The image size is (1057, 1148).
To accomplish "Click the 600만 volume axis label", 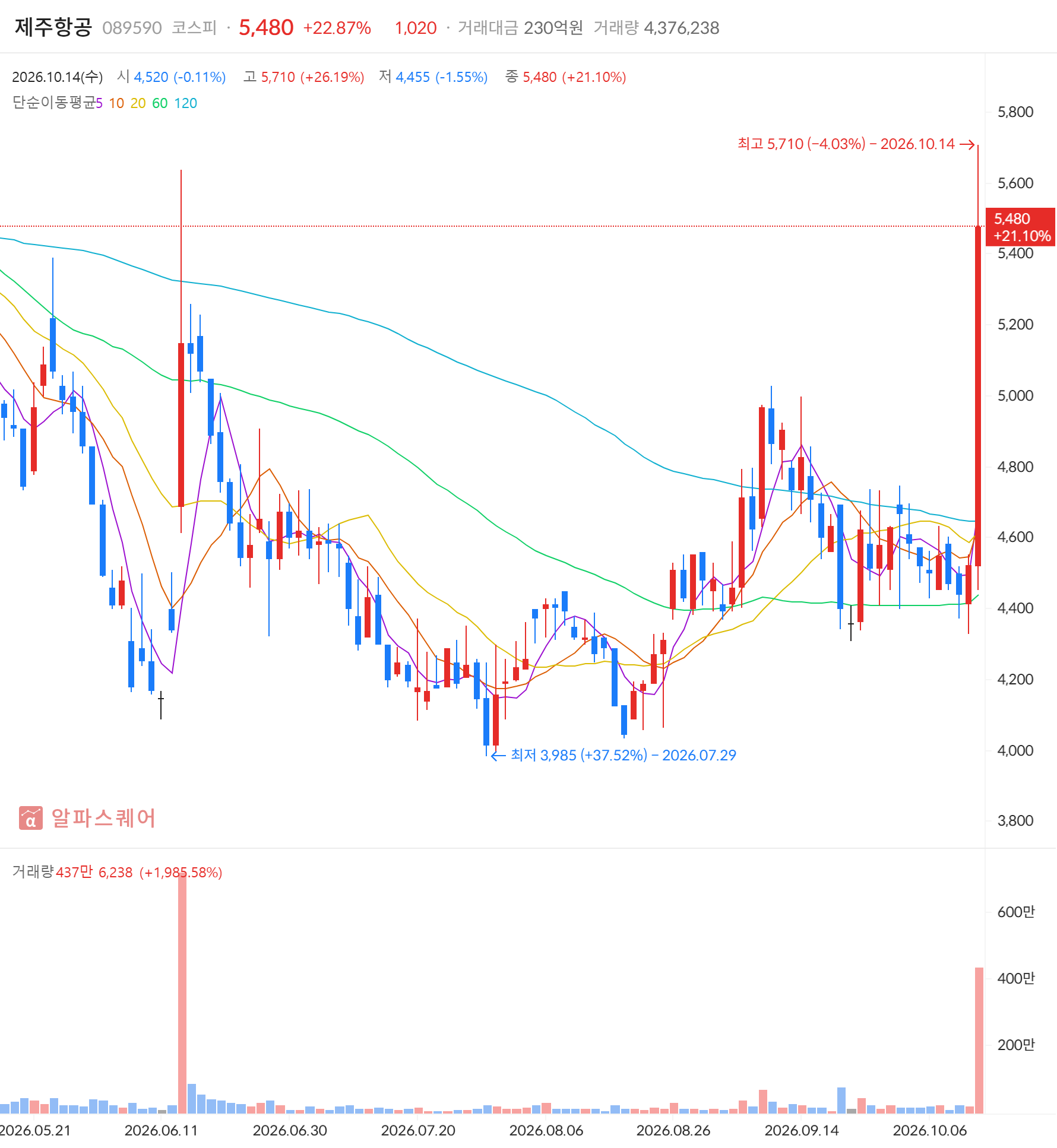I will click(1016, 912).
